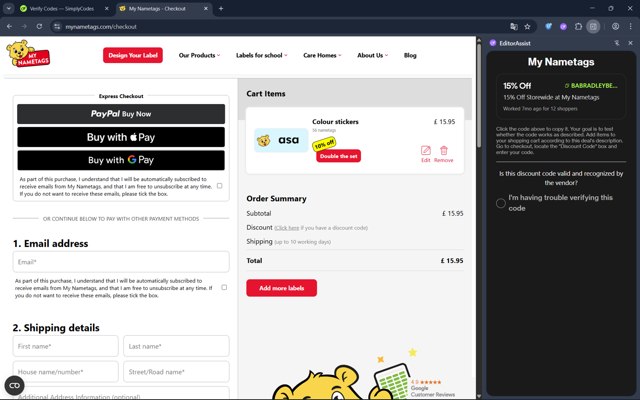The height and width of the screenshot is (400, 640).
Task: Click the 'Click here' discount code link
Action: click(x=287, y=228)
